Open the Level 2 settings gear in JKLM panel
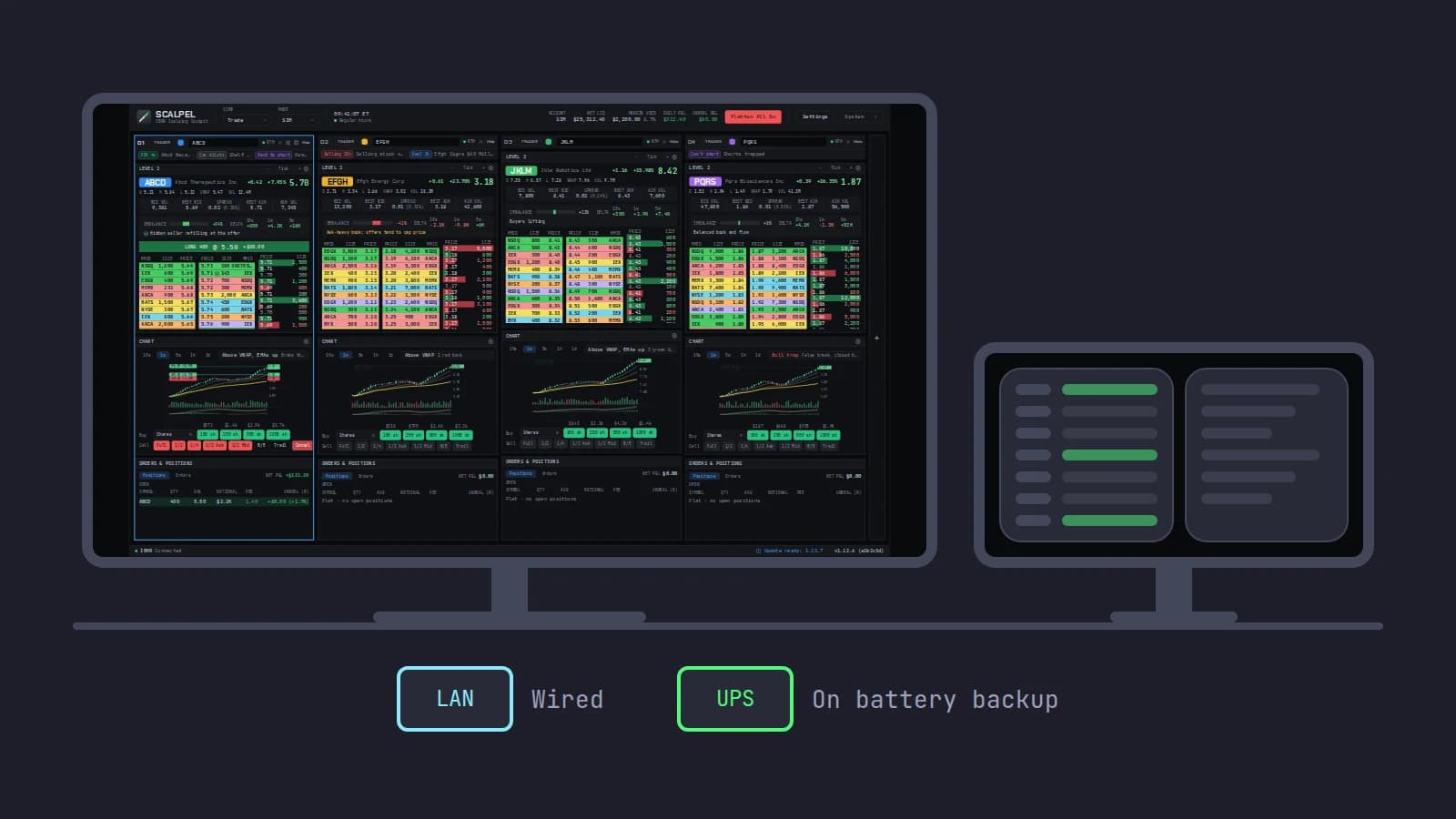 pos(674,157)
